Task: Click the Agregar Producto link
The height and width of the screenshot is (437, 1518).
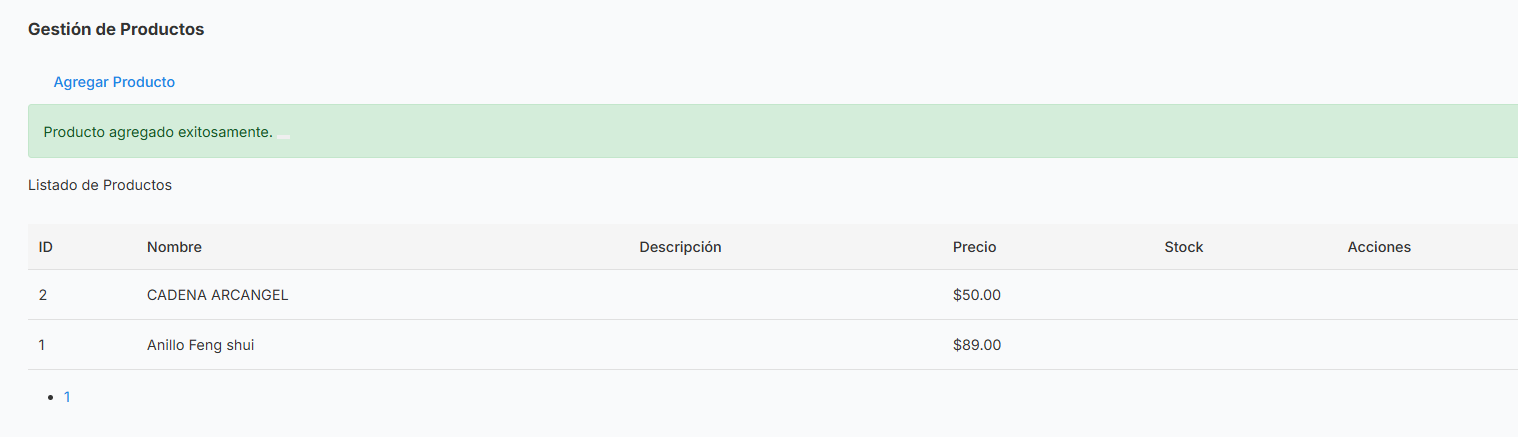Action: 114,82
